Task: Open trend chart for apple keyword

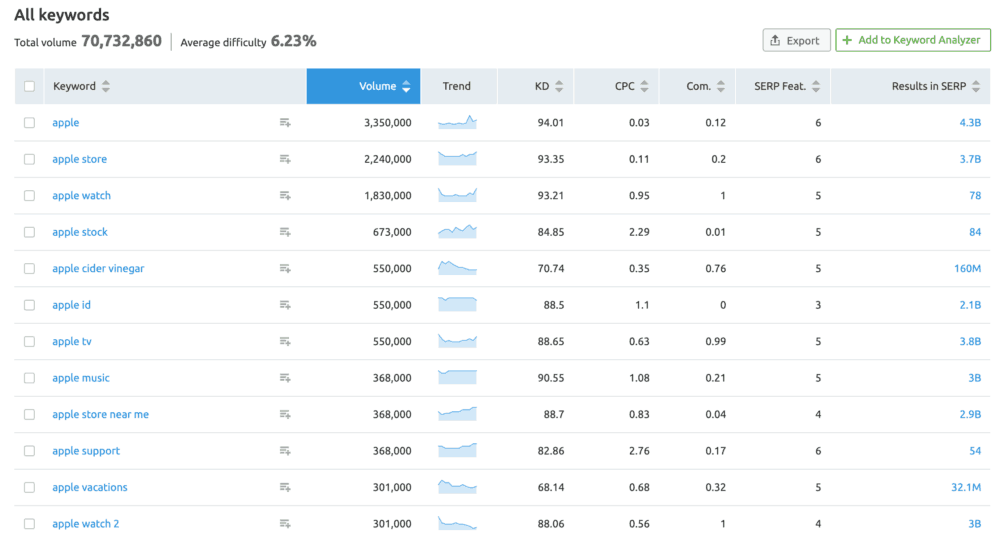Action: (457, 122)
